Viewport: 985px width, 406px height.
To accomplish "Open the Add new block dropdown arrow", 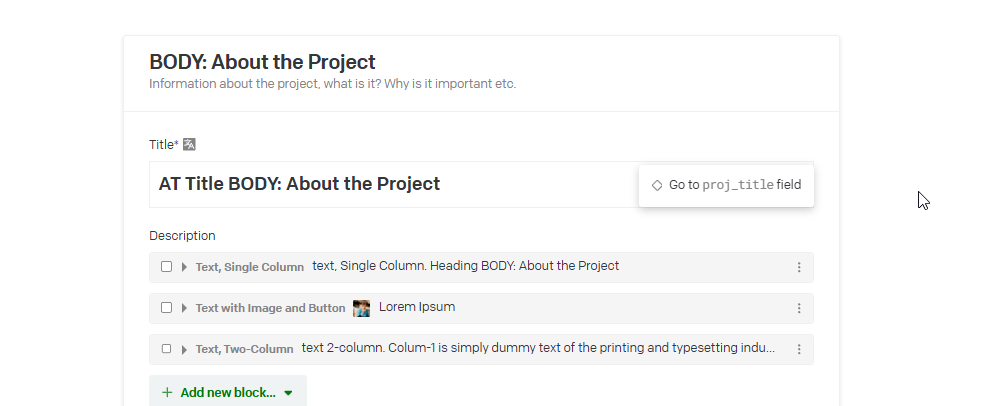I will (x=288, y=393).
